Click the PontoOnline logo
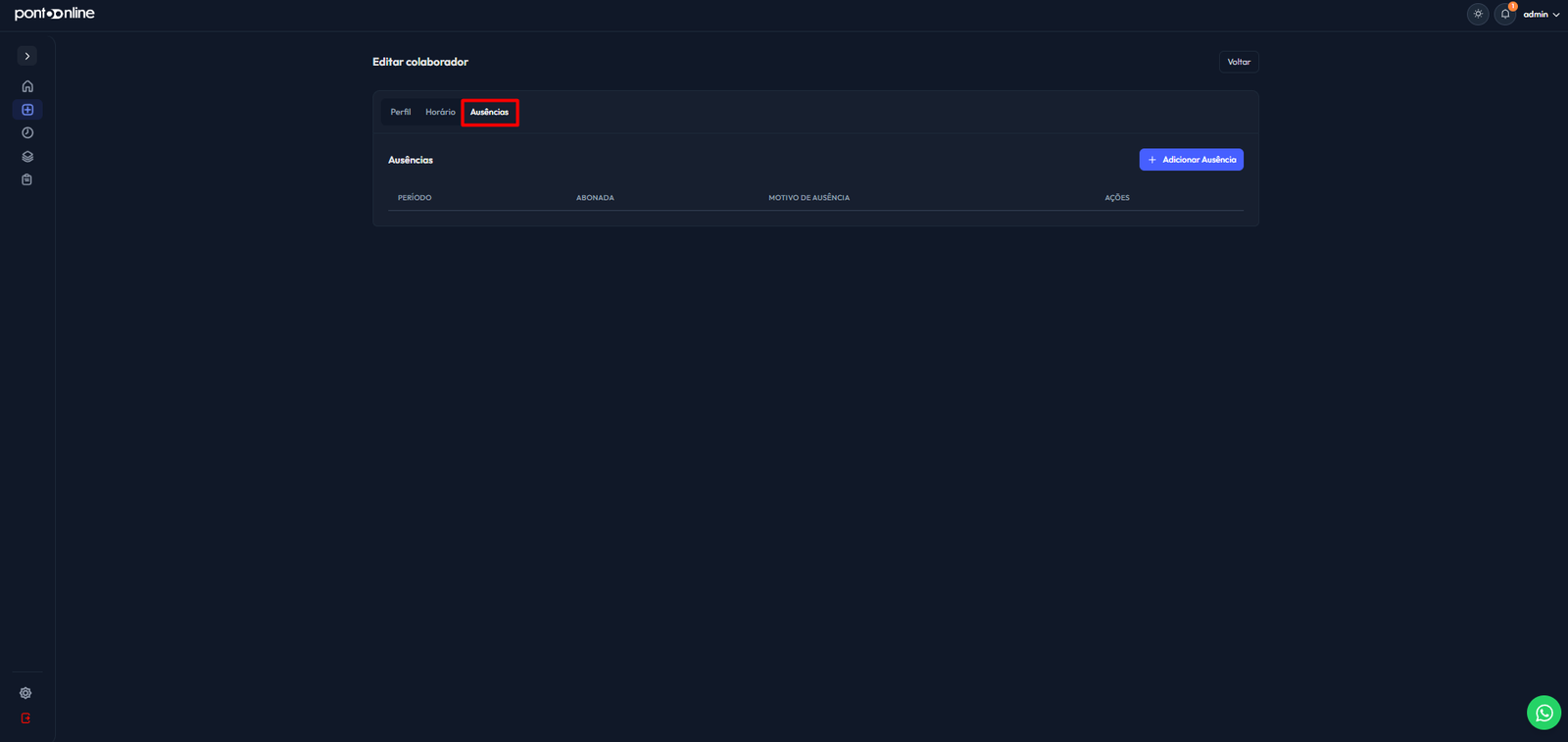The image size is (1568, 742). (x=55, y=14)
